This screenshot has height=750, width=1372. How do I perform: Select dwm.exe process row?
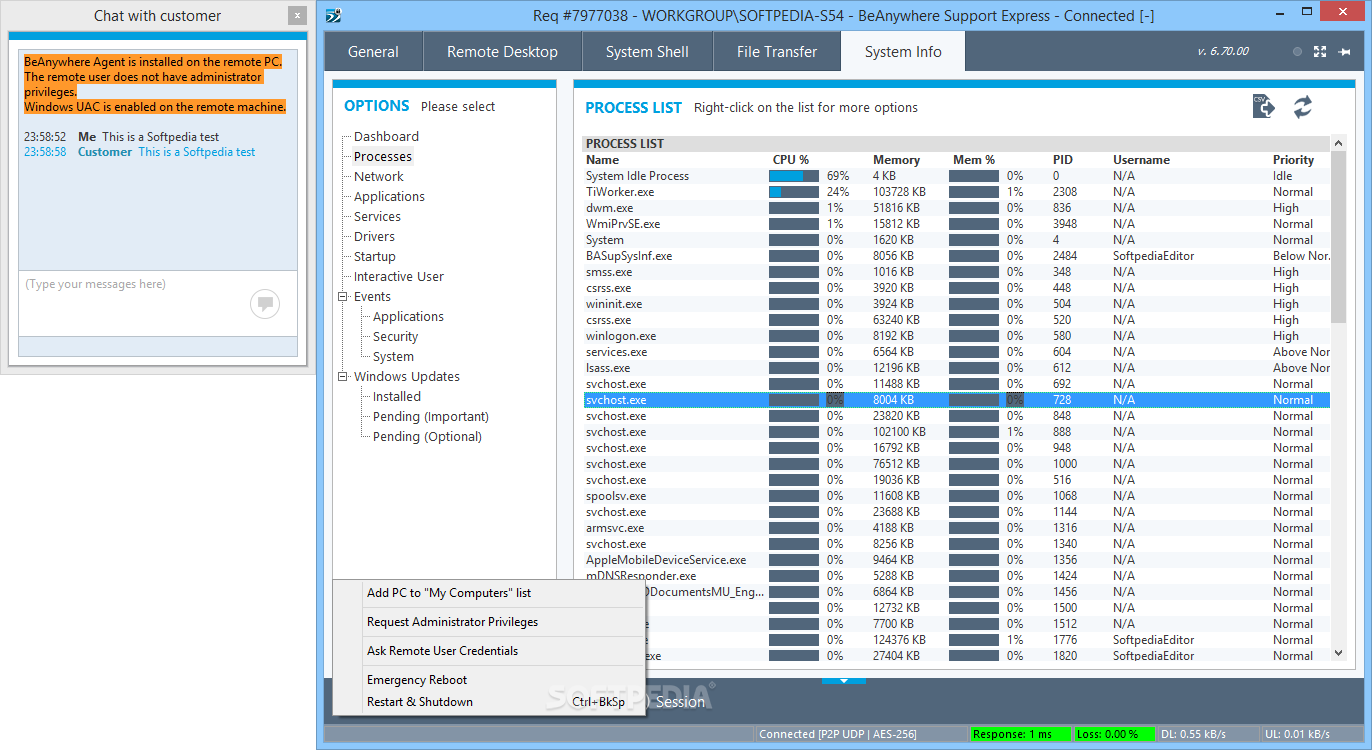tap(956, 208)
